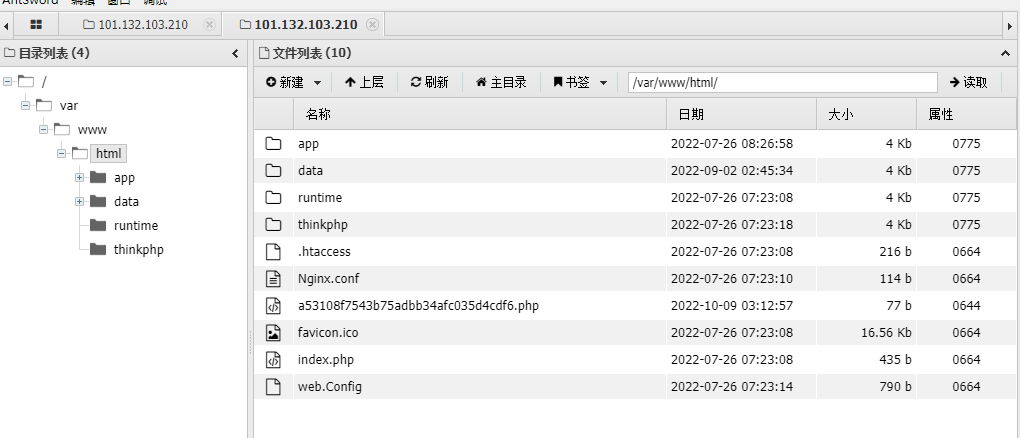Click web.Config file icon
The height and width of the screenshot is (438, 1020).
(273, 387)
